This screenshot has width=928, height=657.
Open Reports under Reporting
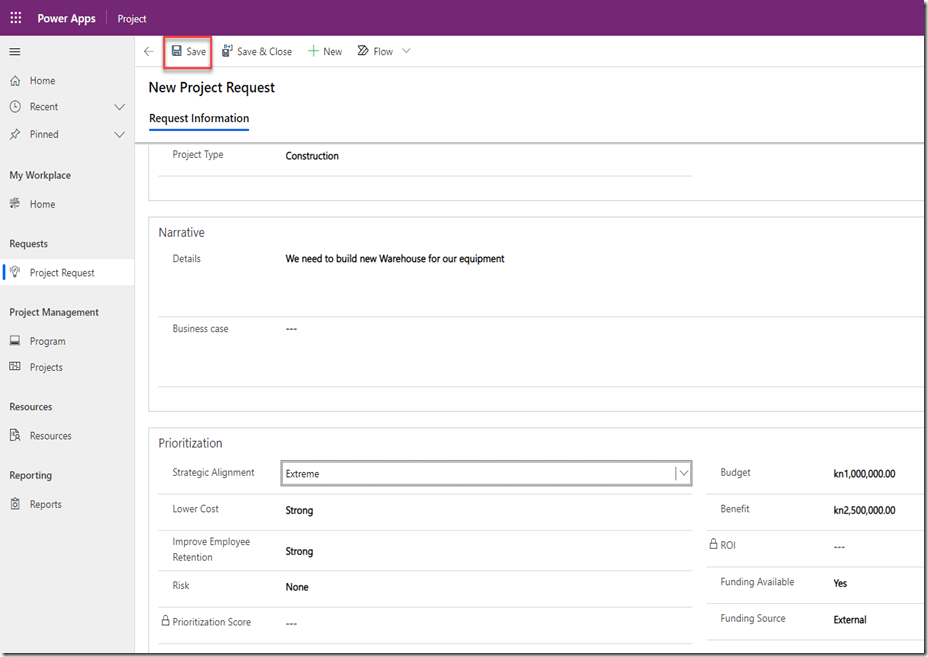pos(45,504)
